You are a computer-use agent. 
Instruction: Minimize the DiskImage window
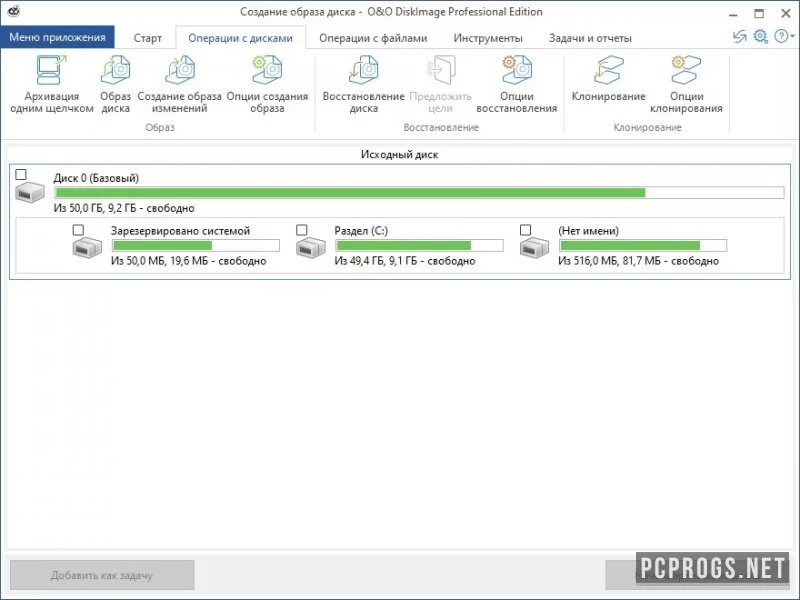[x=733, y=14]
